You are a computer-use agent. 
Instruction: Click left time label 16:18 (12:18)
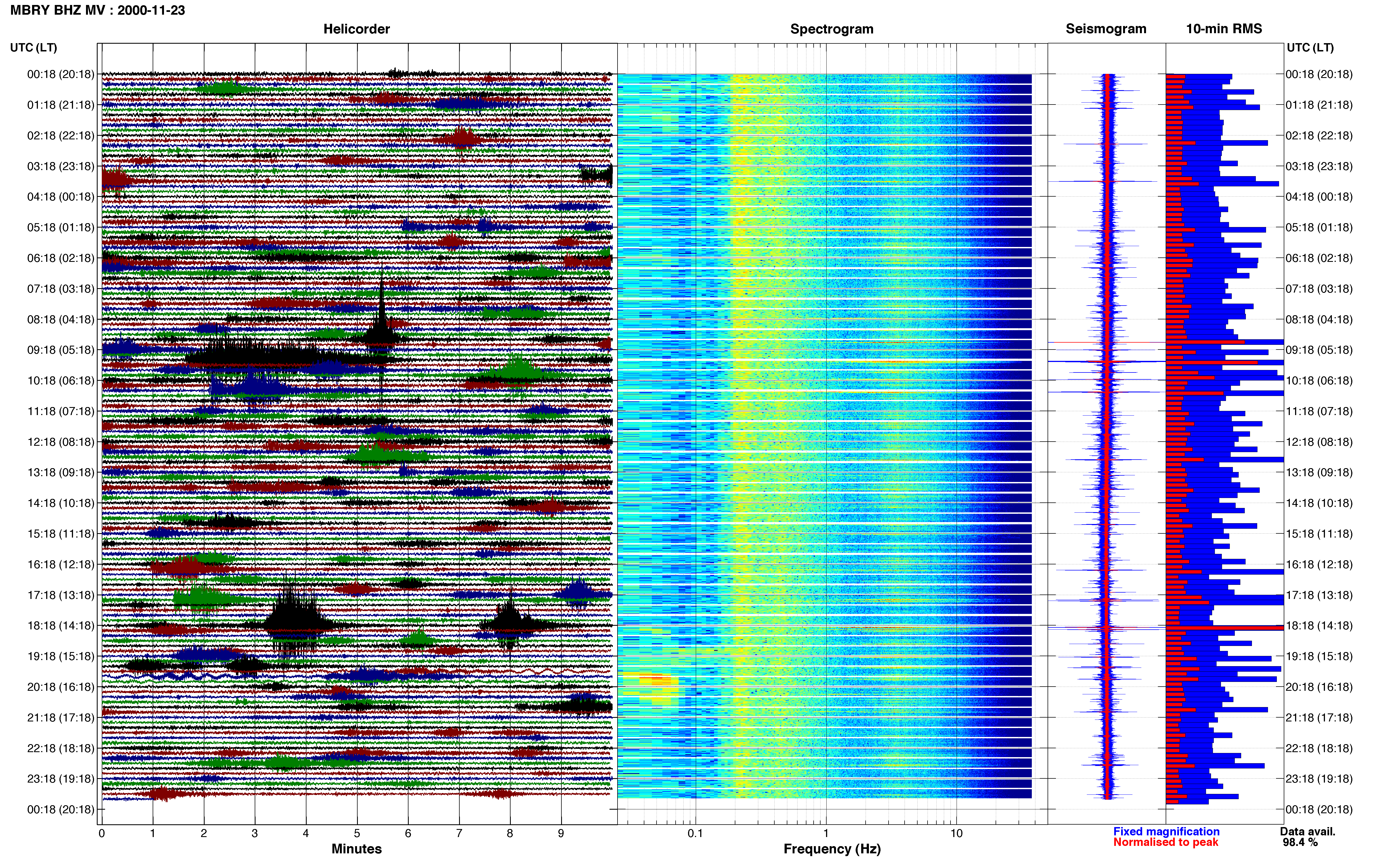tap(61, 564)
